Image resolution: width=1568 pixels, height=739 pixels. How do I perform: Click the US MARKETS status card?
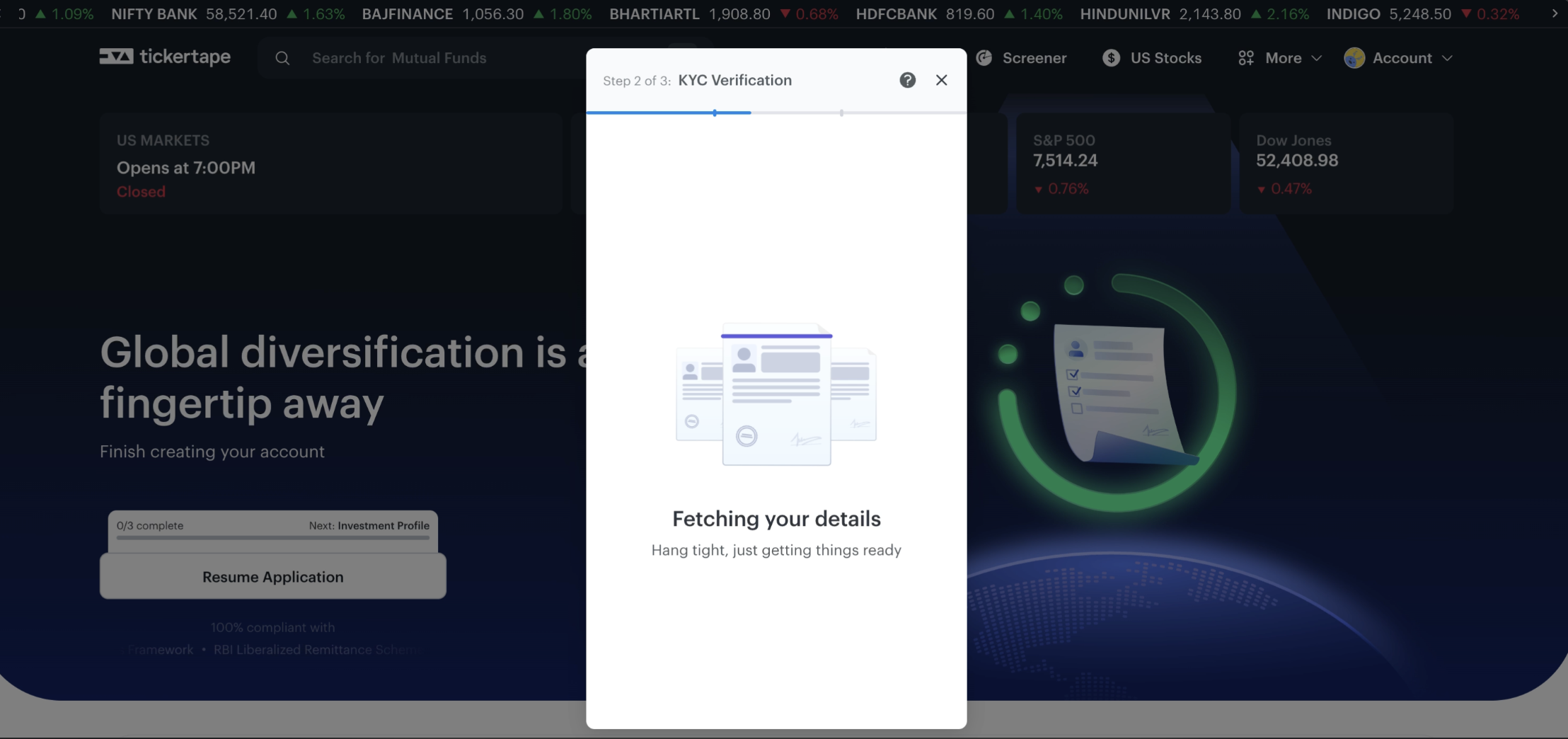click(x=330, y=163)
